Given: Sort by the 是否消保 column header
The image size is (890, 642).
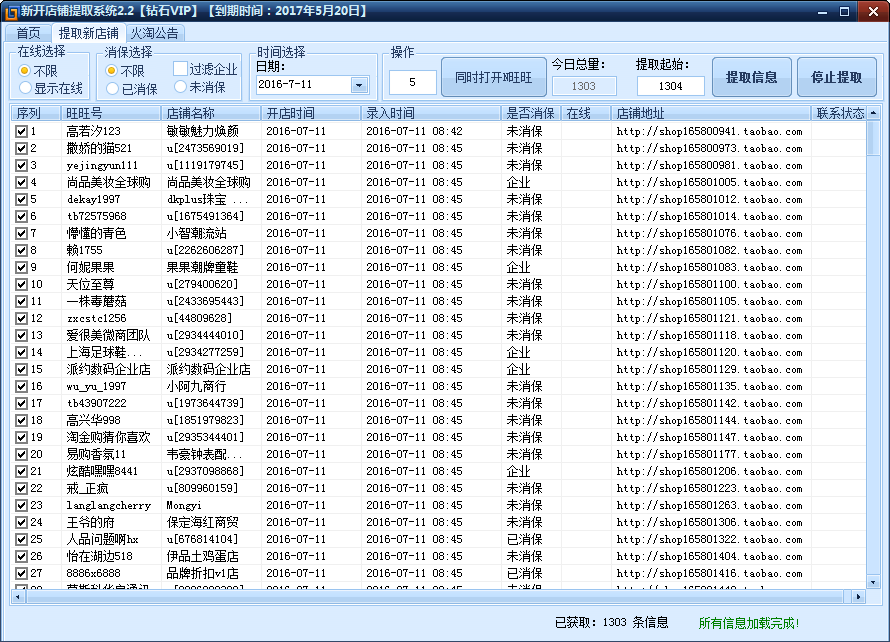Looking at the screenshot, I should 530,114.
